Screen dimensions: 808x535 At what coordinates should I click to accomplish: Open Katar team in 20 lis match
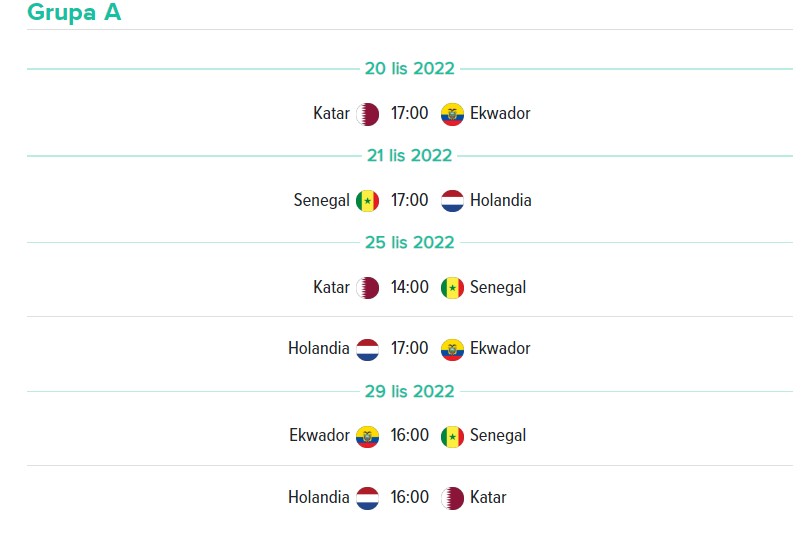click(x=331, y=113)
